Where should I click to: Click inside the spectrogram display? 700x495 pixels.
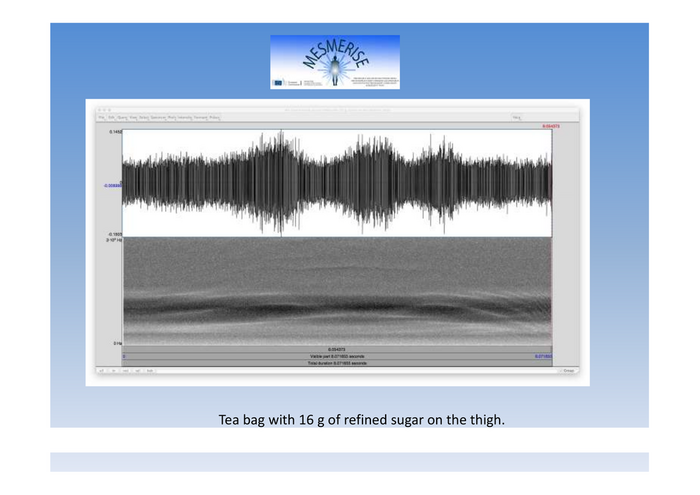coord(336,290)
